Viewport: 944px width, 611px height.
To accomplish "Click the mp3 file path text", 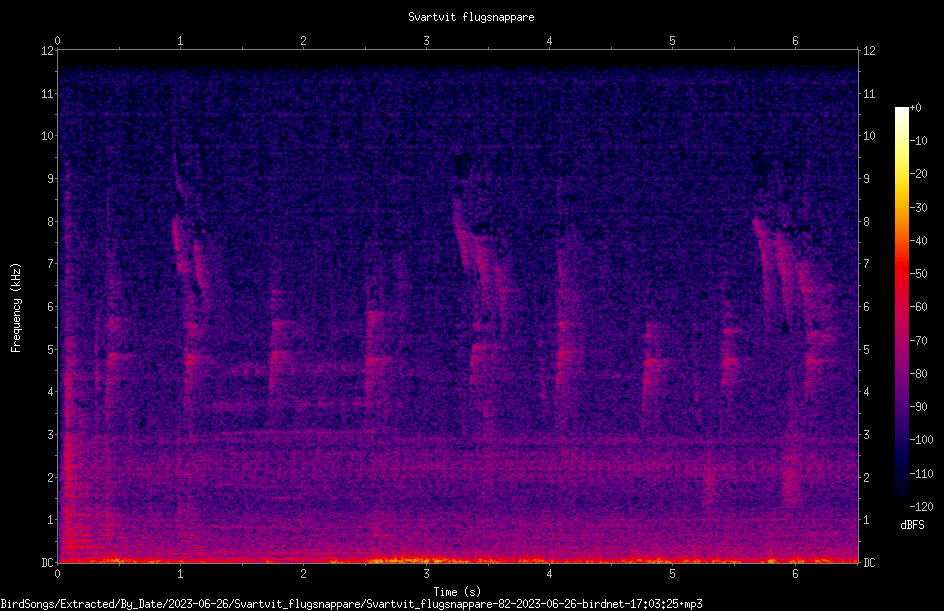I will coord(352,604).
